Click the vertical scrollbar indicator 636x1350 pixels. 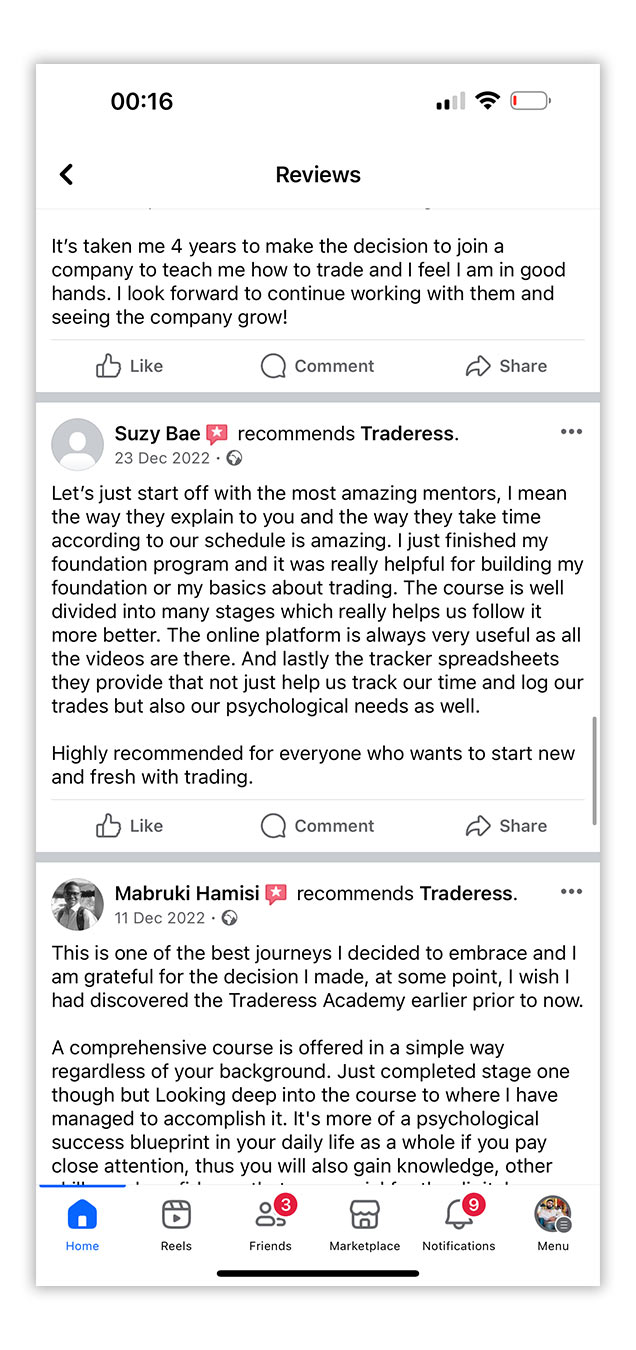[x=595, y=770]
